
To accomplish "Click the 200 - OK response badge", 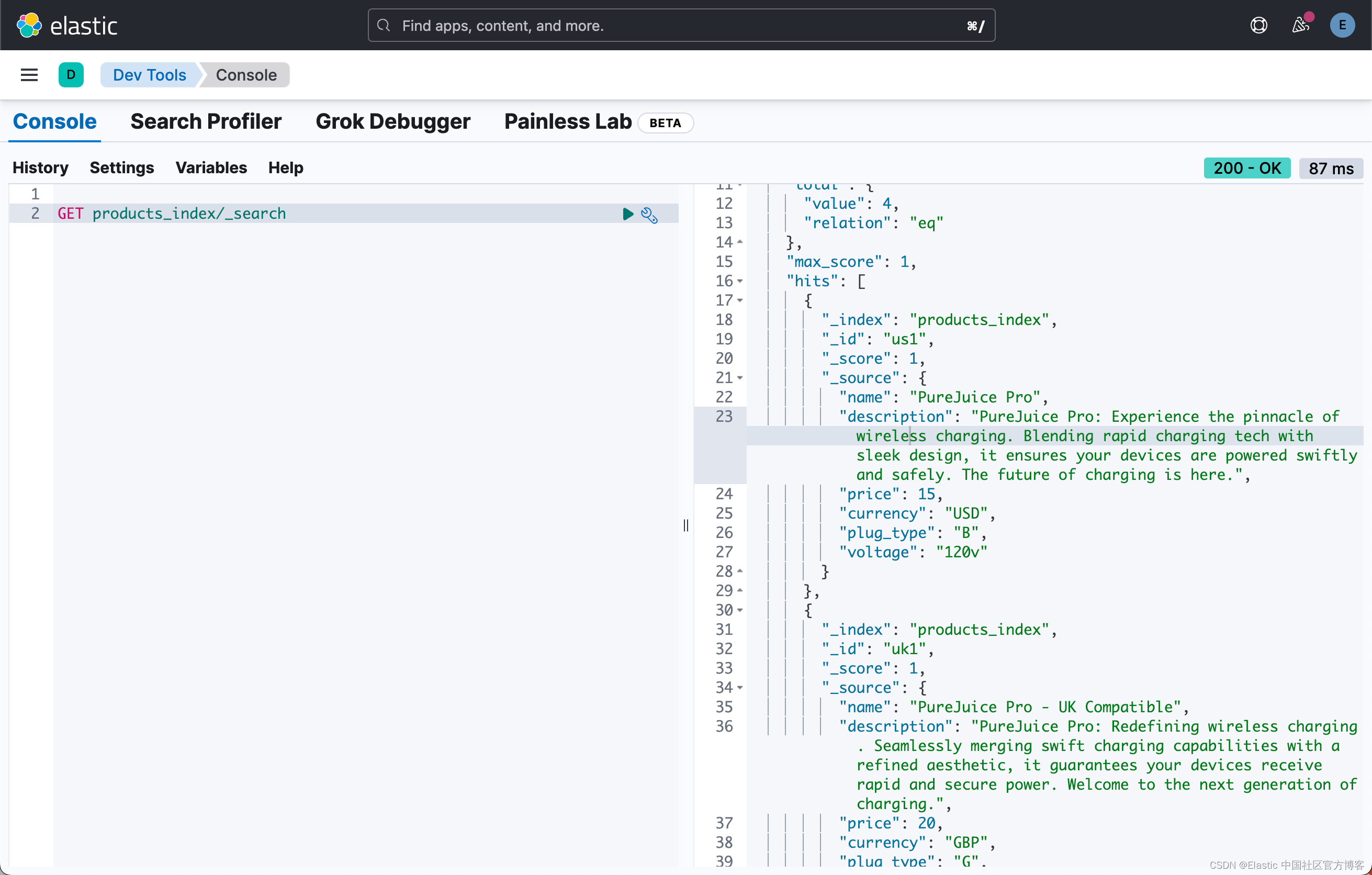I will pyautogui.click(x=1246, y=167).
